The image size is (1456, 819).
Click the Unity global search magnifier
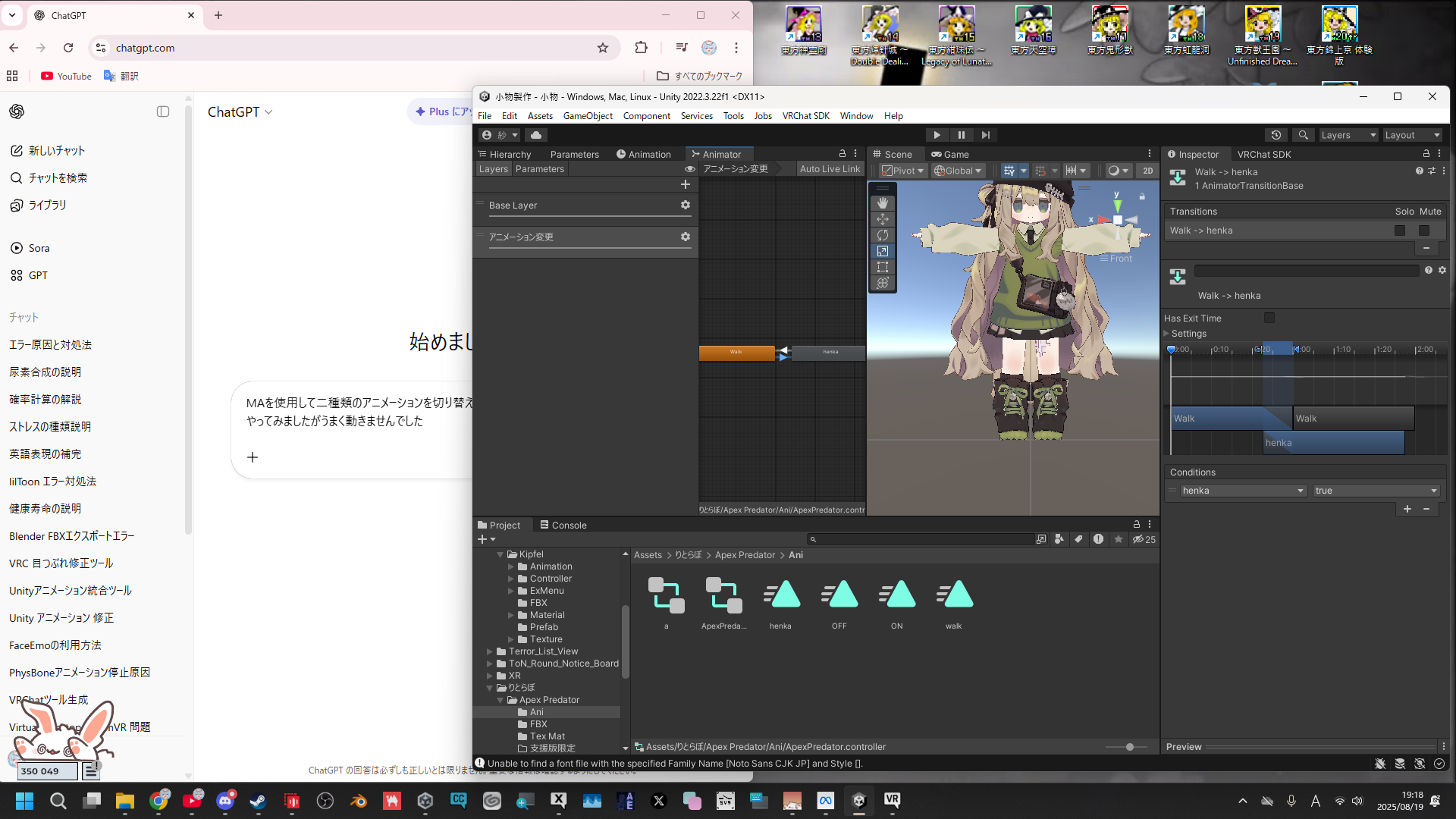tap(1303, 135)
